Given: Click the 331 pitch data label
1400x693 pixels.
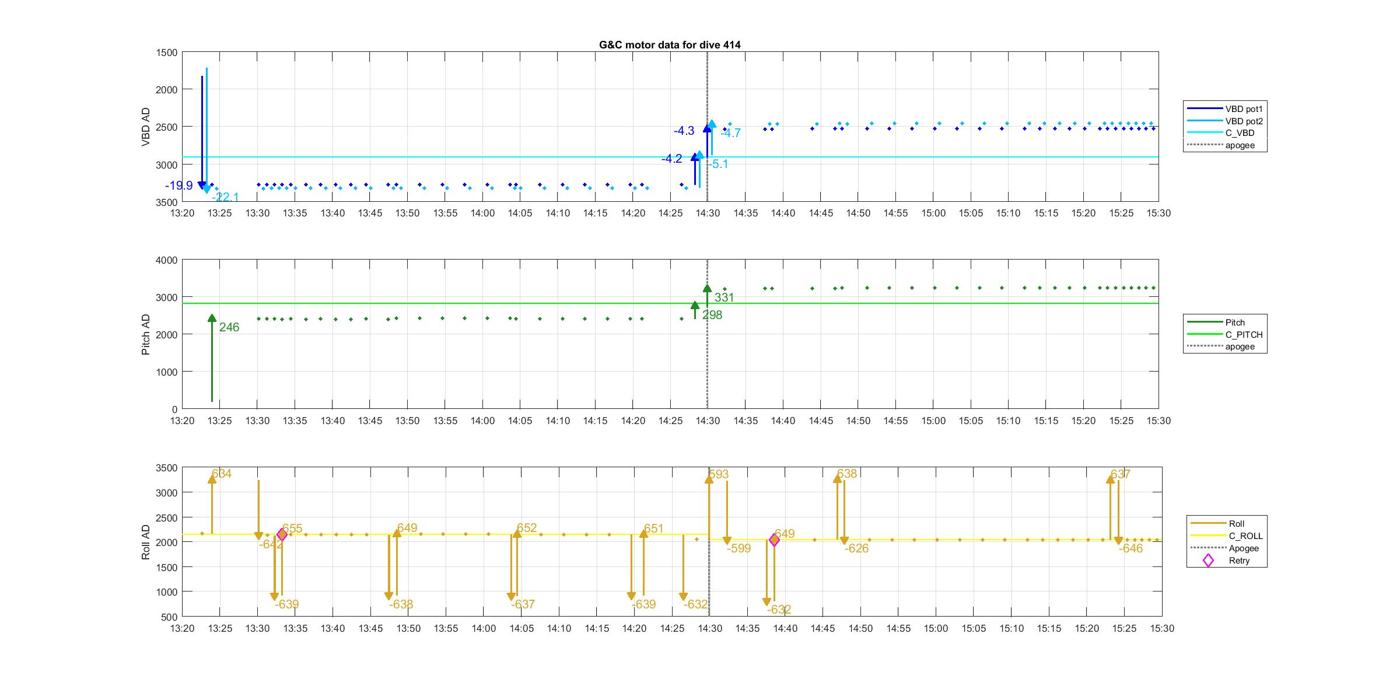Looking at the screenshot, I should point(724,298).
